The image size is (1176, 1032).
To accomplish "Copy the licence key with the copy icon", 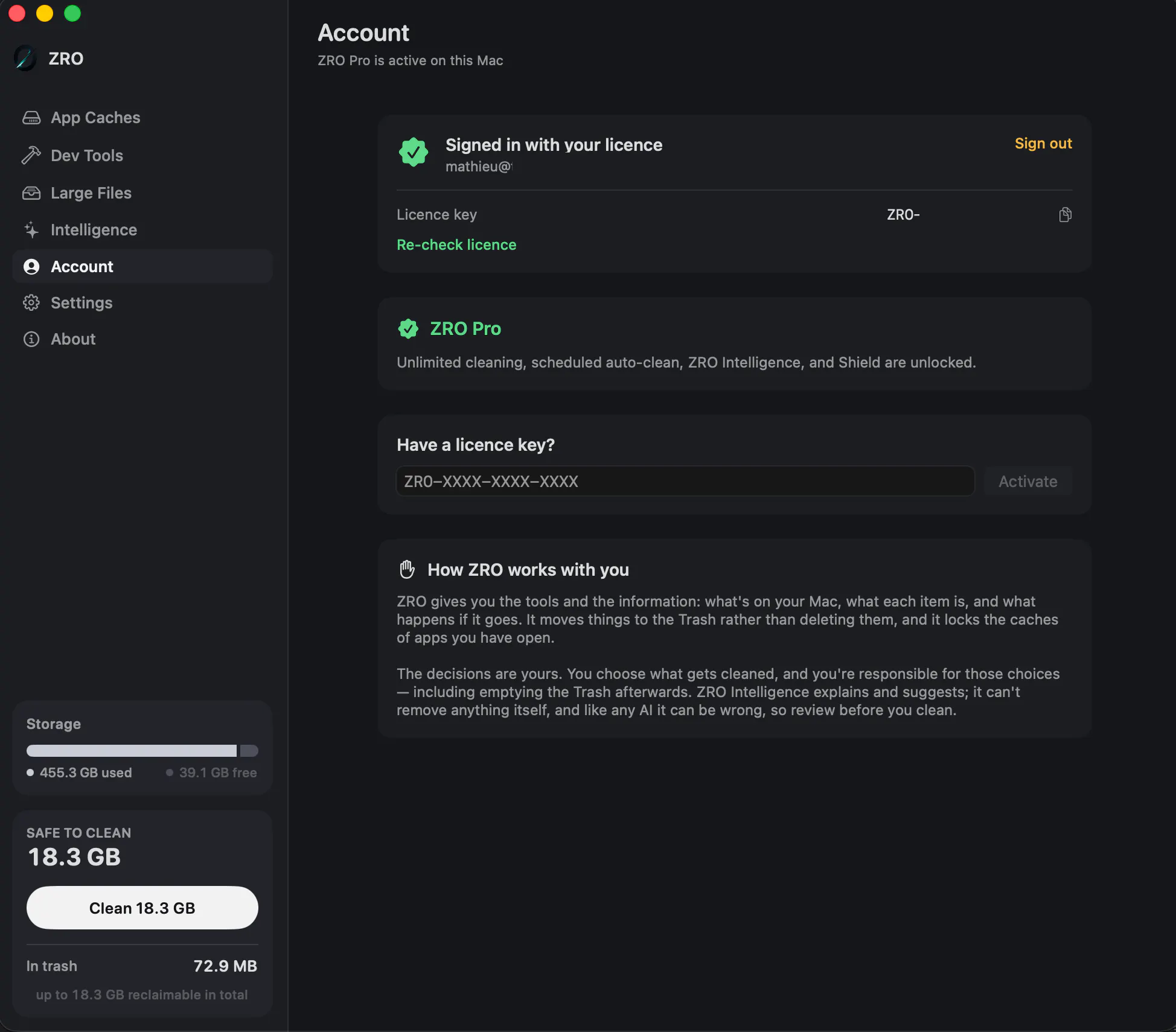I will click(x=1066, y=215).
